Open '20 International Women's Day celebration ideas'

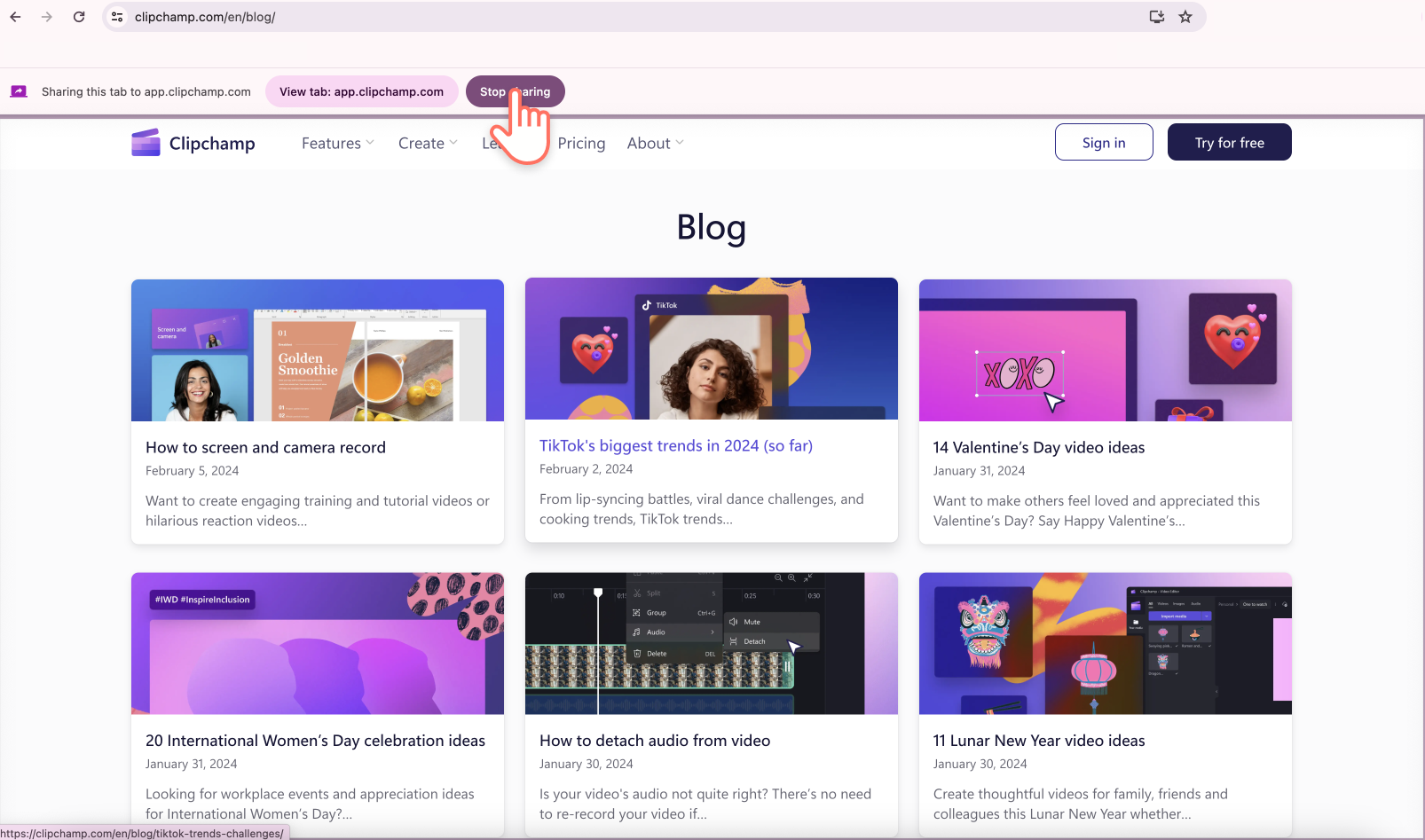pos(315,740)
